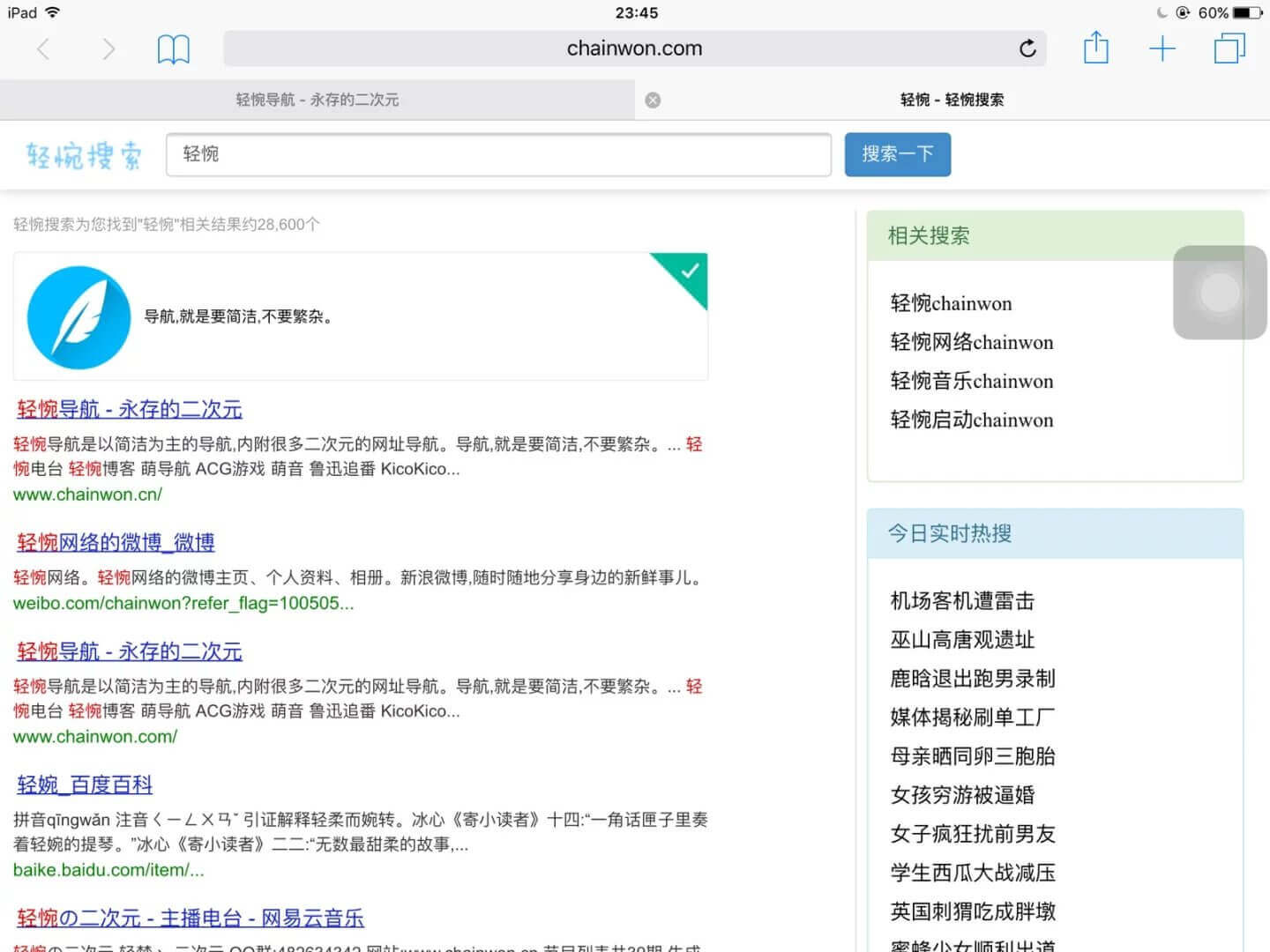Select the 轻惋 - 轻惋搜索 tab

pos(952,100)
